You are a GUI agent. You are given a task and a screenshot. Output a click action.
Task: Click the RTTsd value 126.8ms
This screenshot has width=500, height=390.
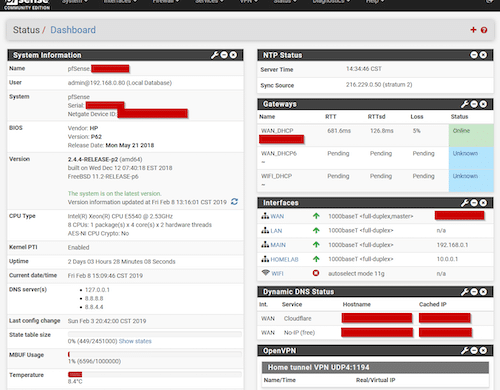tap(381, 131)
